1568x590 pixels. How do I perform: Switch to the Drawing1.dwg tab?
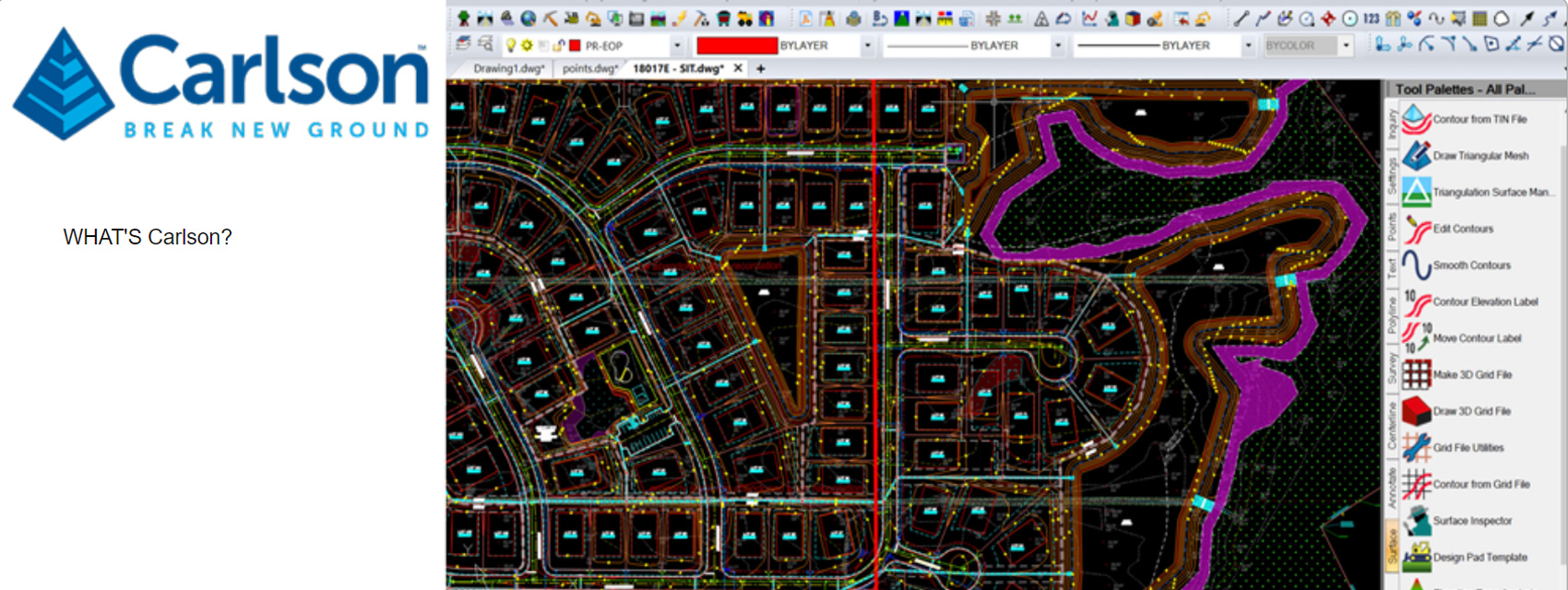point(508,68)
